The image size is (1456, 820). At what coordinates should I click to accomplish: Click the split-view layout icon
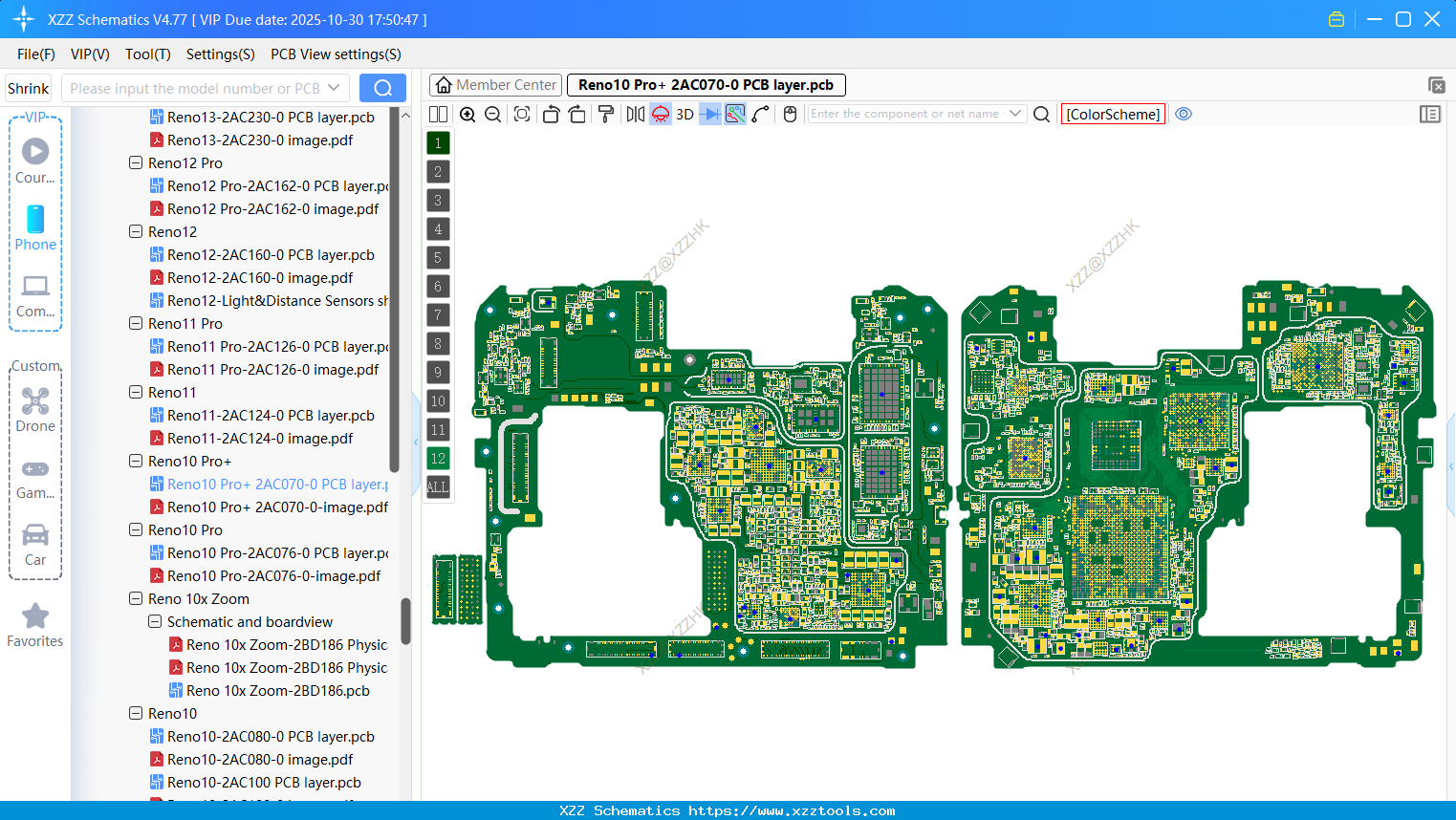[x=438, y=114]
